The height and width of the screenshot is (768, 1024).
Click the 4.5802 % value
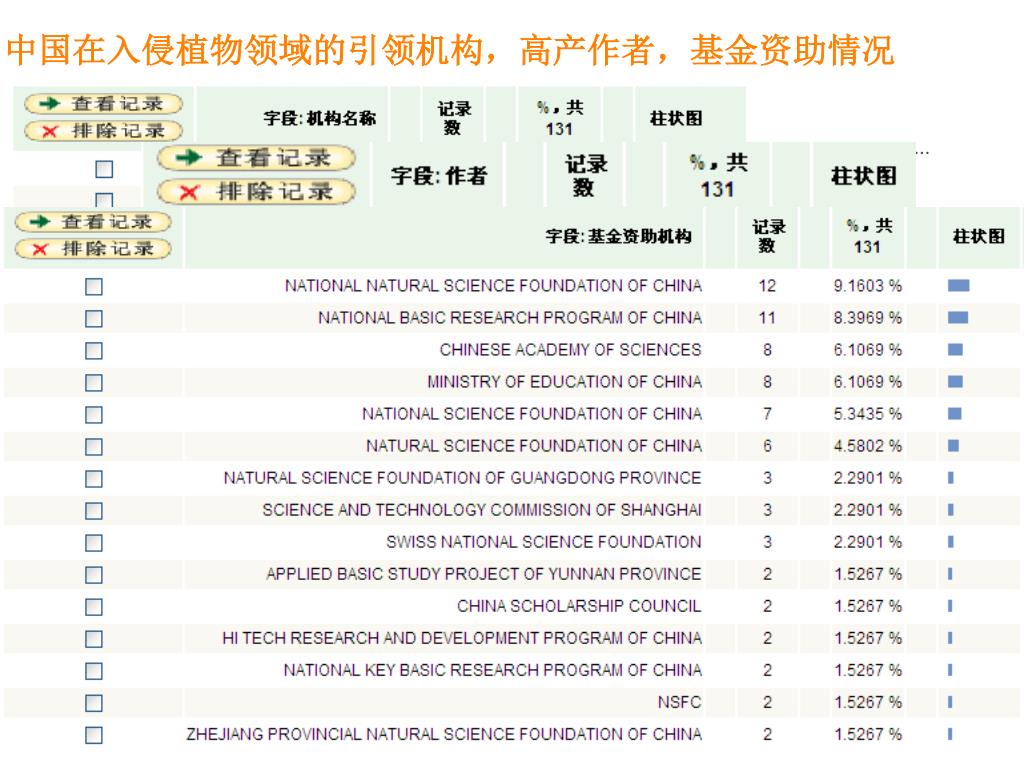(867, 445)
